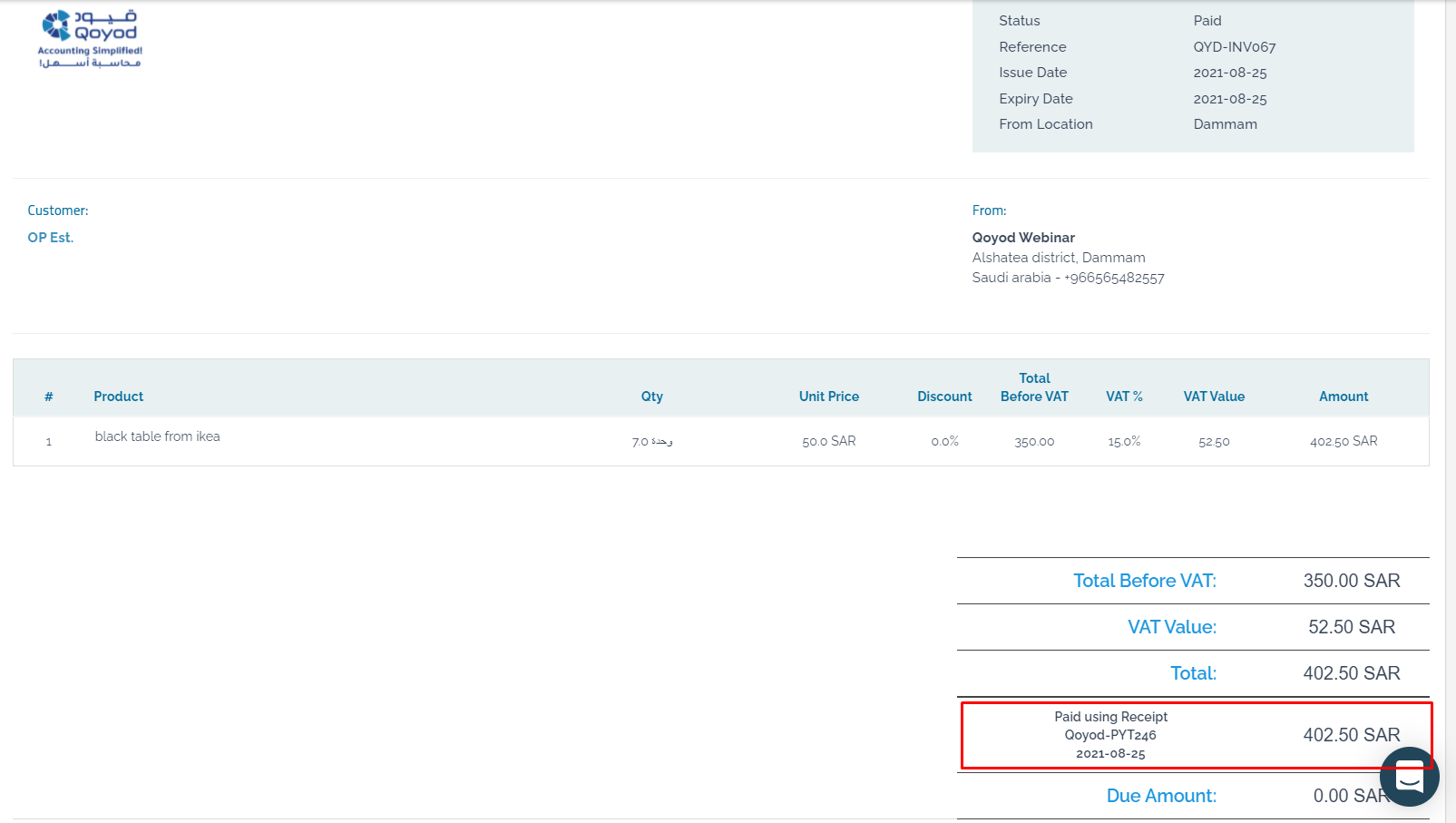
Task: Click the Qty column header
Action: 651,397
